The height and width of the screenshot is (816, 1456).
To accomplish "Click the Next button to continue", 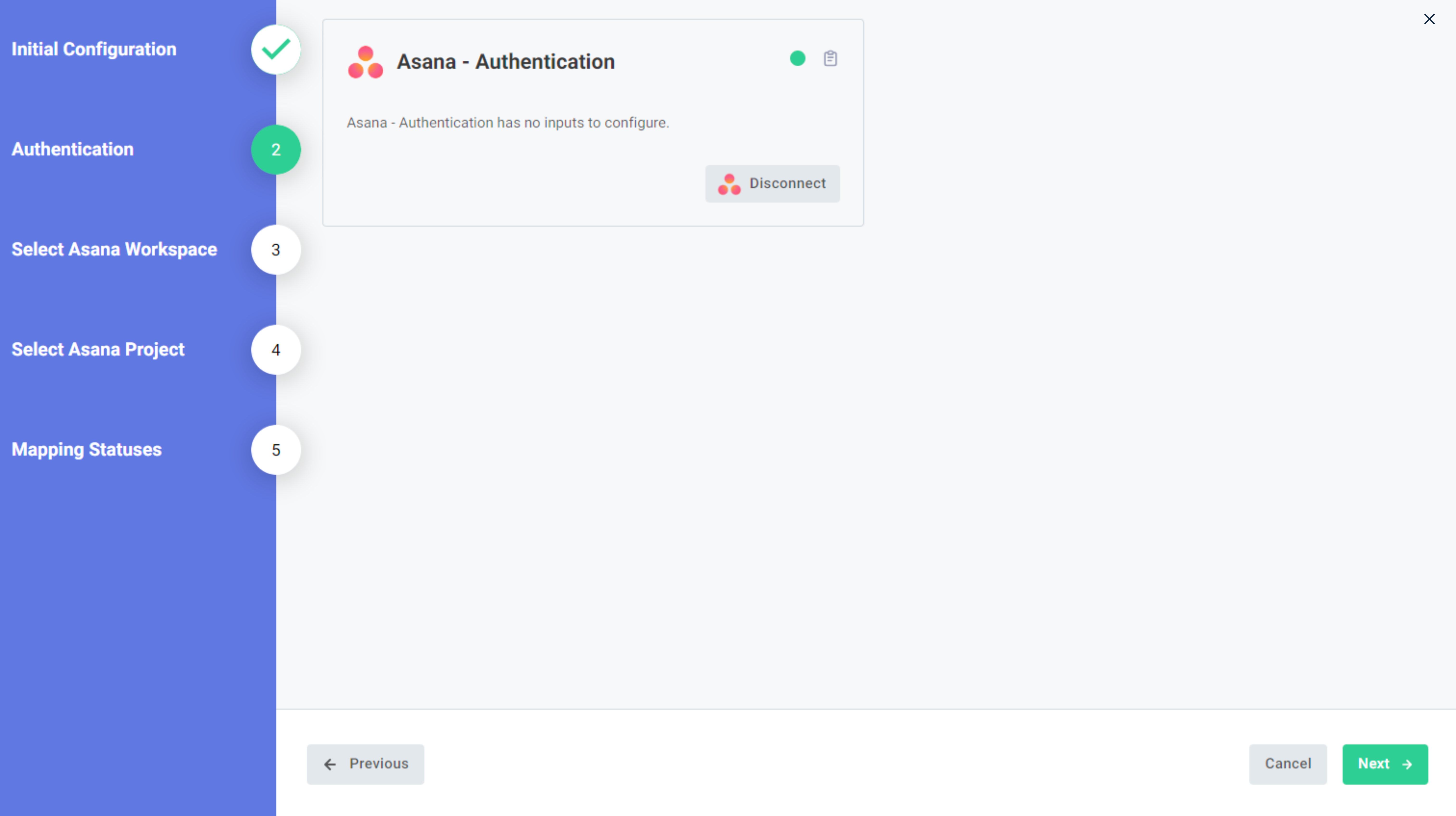I will [1385, 764].
